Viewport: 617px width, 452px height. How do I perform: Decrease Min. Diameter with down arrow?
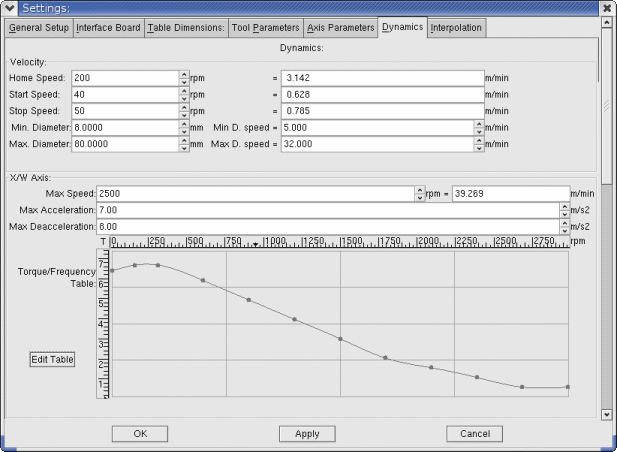tap(183, 131)
